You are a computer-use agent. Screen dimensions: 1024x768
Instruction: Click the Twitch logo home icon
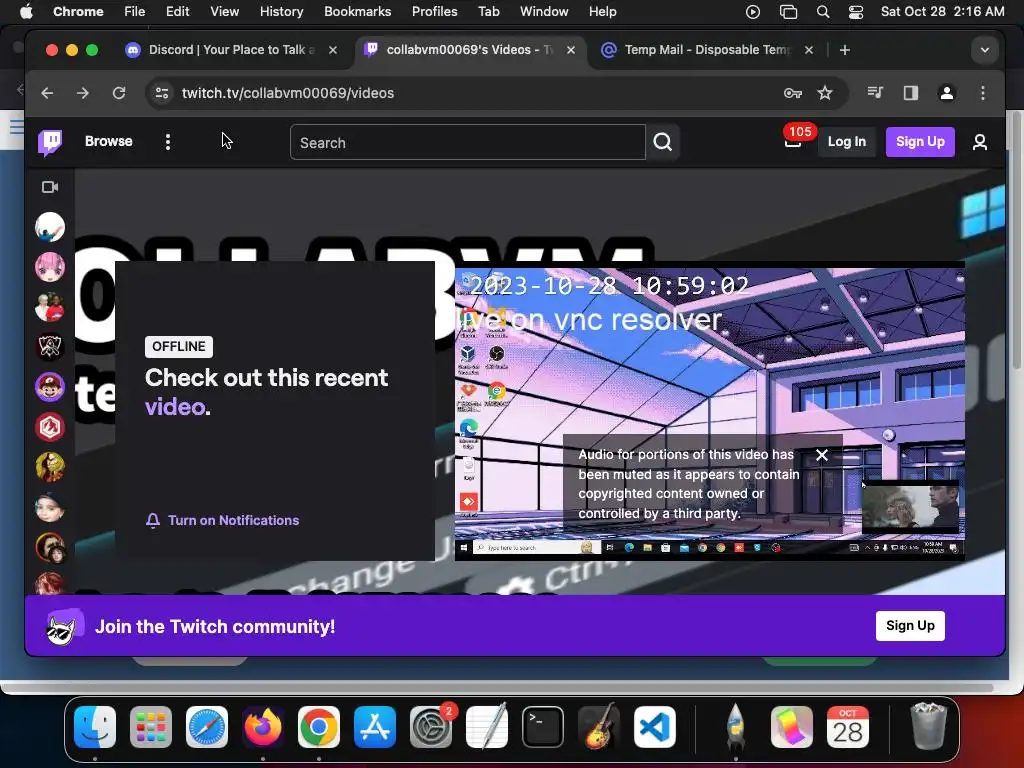click(x=50, y=142)
